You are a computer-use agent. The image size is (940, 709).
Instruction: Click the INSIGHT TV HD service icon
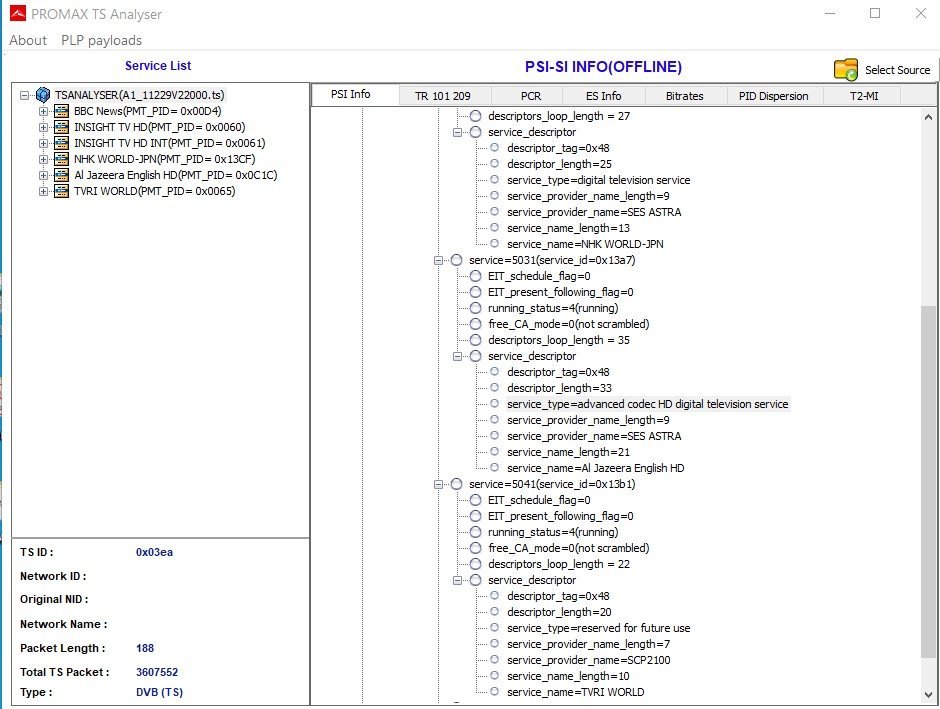pyautogui.click(x=61, y=127)
